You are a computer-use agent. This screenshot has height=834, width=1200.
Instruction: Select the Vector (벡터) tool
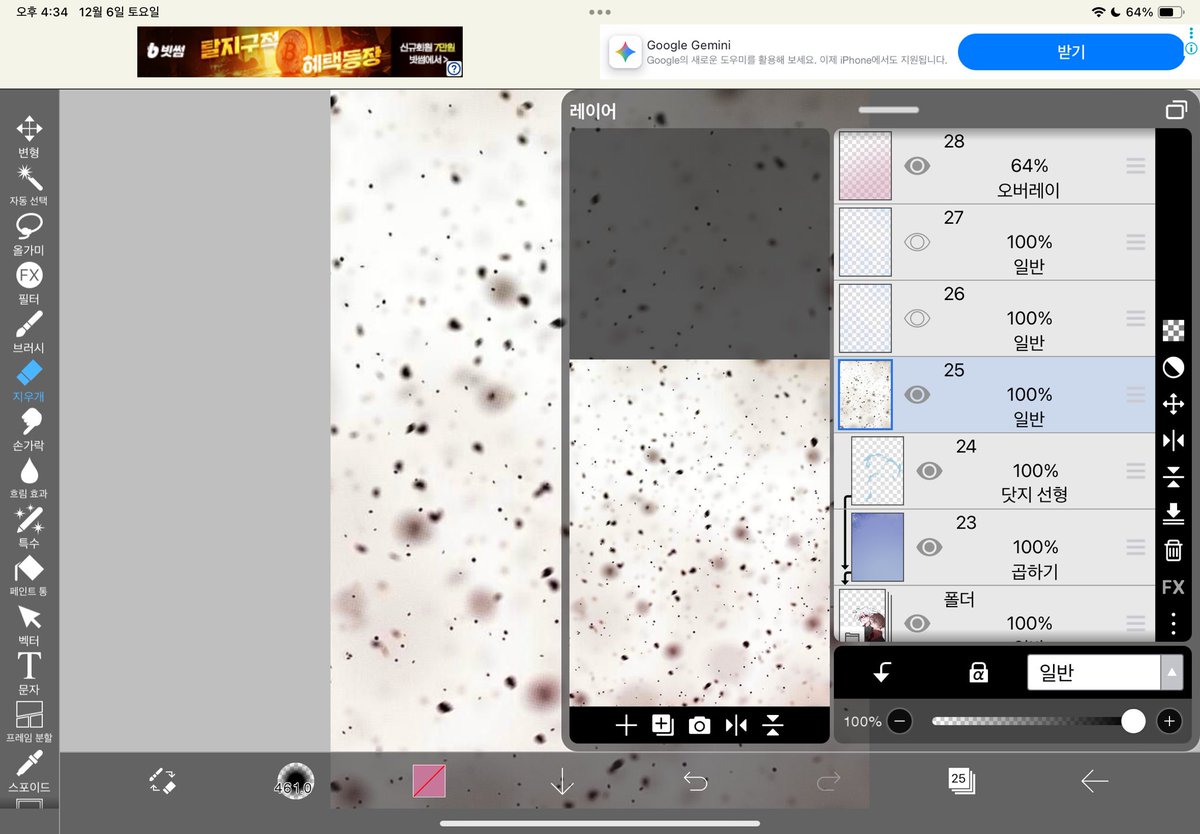click(29, 624)
